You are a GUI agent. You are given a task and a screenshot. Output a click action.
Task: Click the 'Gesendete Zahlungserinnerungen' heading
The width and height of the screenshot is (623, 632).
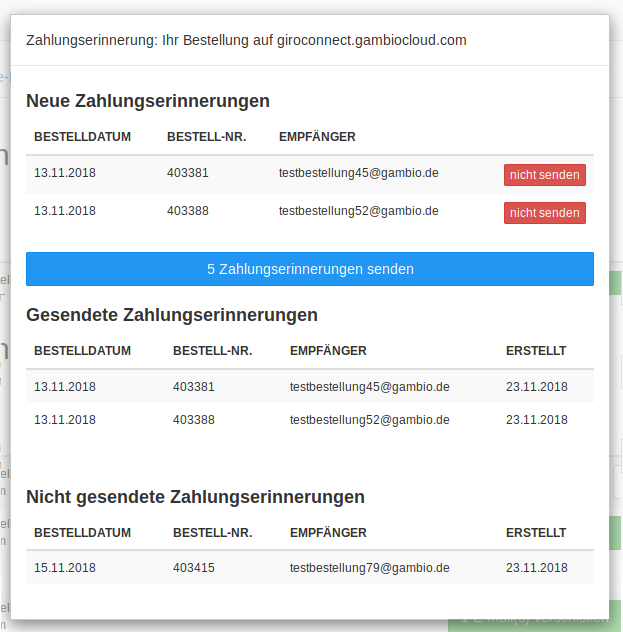[x=172, y=315]
